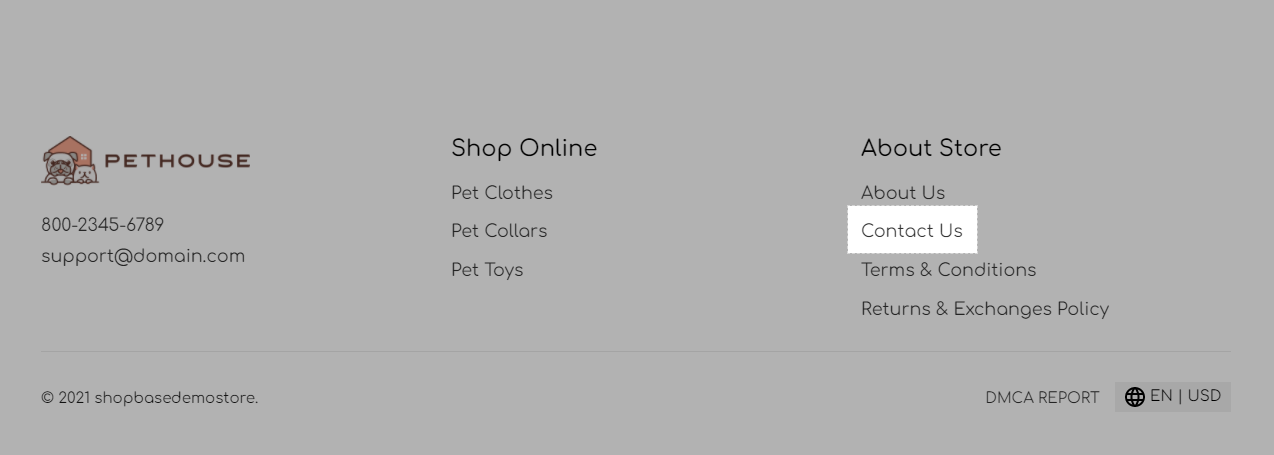View Terms & Conditions
1274x455 pixels.
click(949, 270)
